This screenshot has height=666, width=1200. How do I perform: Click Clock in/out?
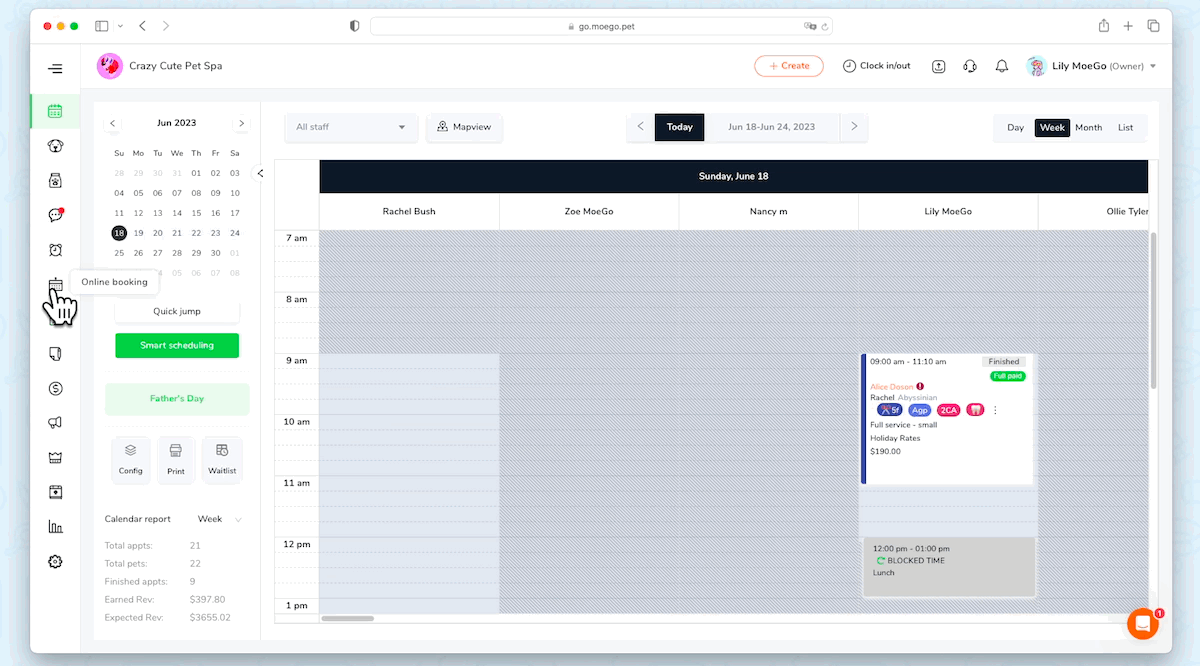pos(877,66)
